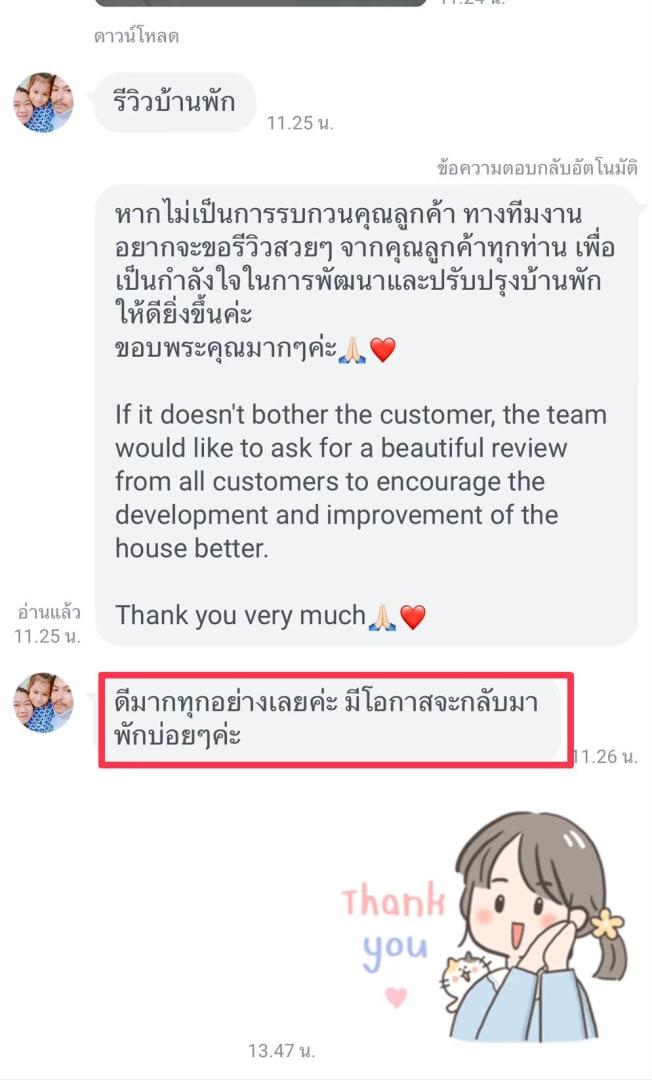Select the ดีมากทุกอย่างเลยค่ะ highlighted message
The image size is (652, 1080).
[336, 720]
